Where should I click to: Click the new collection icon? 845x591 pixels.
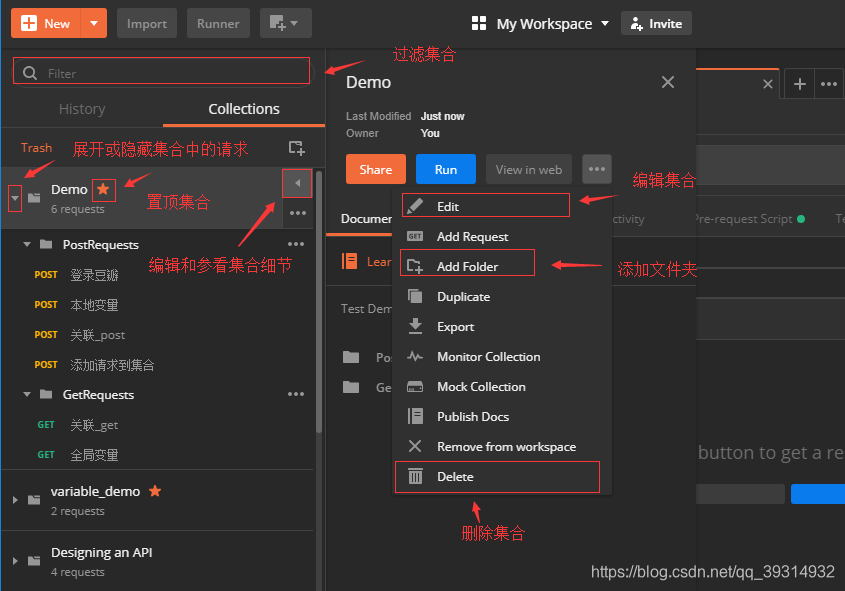[x=296, y=148]
